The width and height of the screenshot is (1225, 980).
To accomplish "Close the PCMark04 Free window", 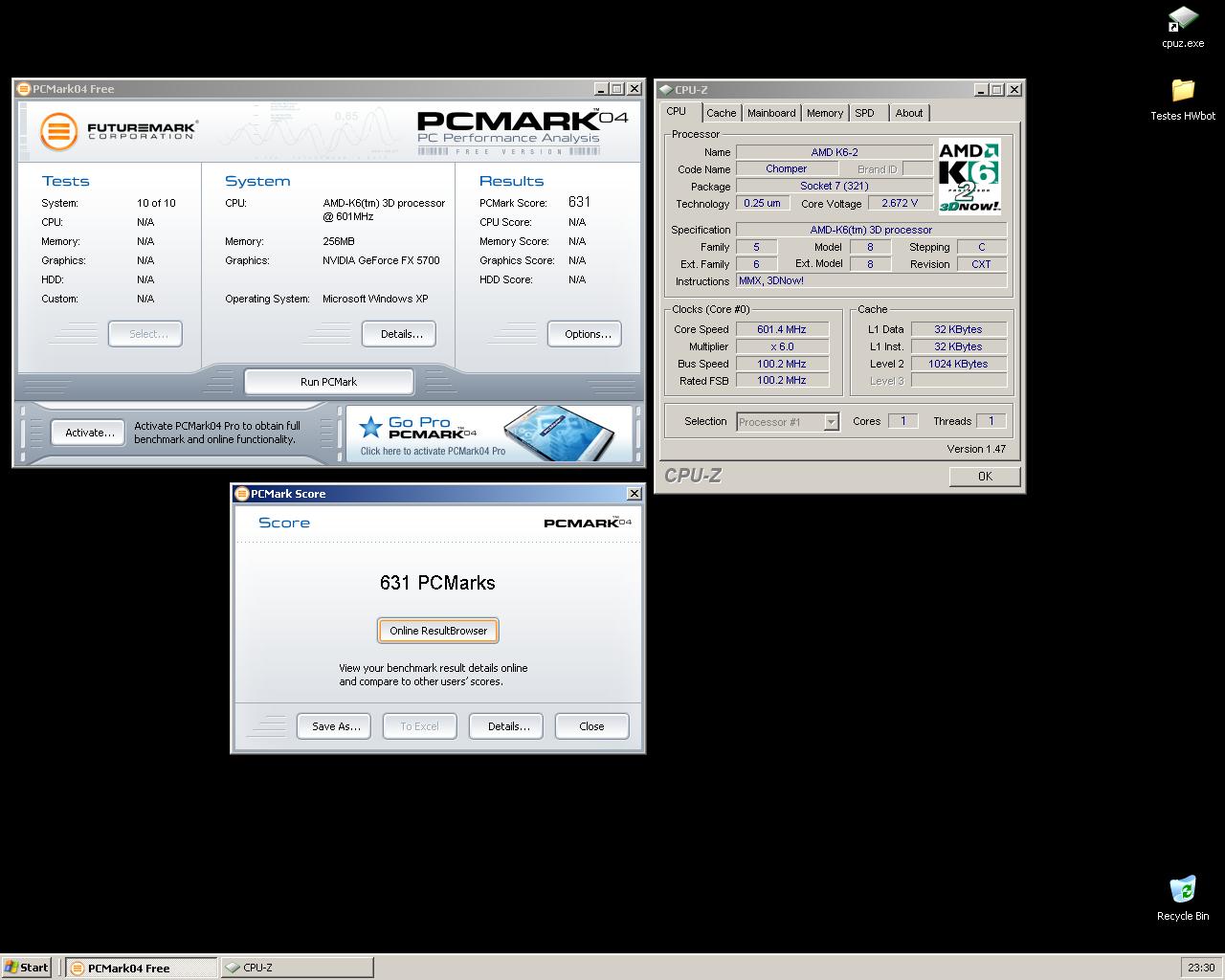I will tap(634, 89).
